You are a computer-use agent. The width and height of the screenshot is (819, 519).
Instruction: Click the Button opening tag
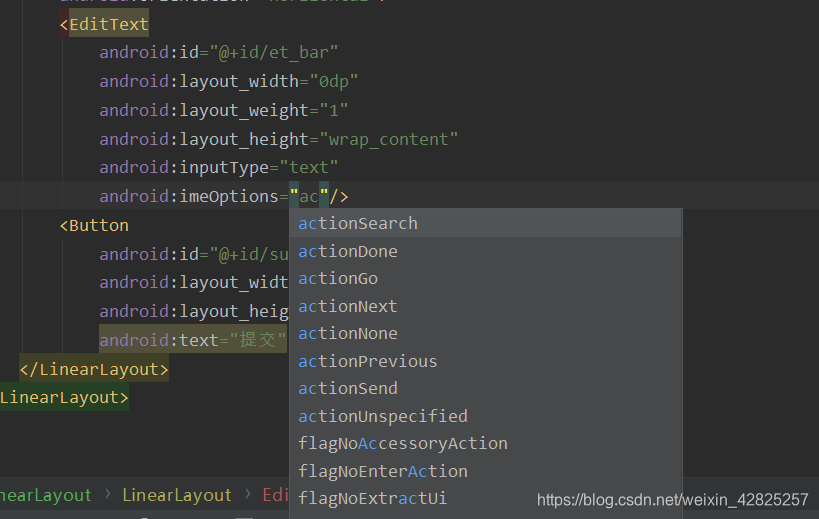tap(94, 226)
